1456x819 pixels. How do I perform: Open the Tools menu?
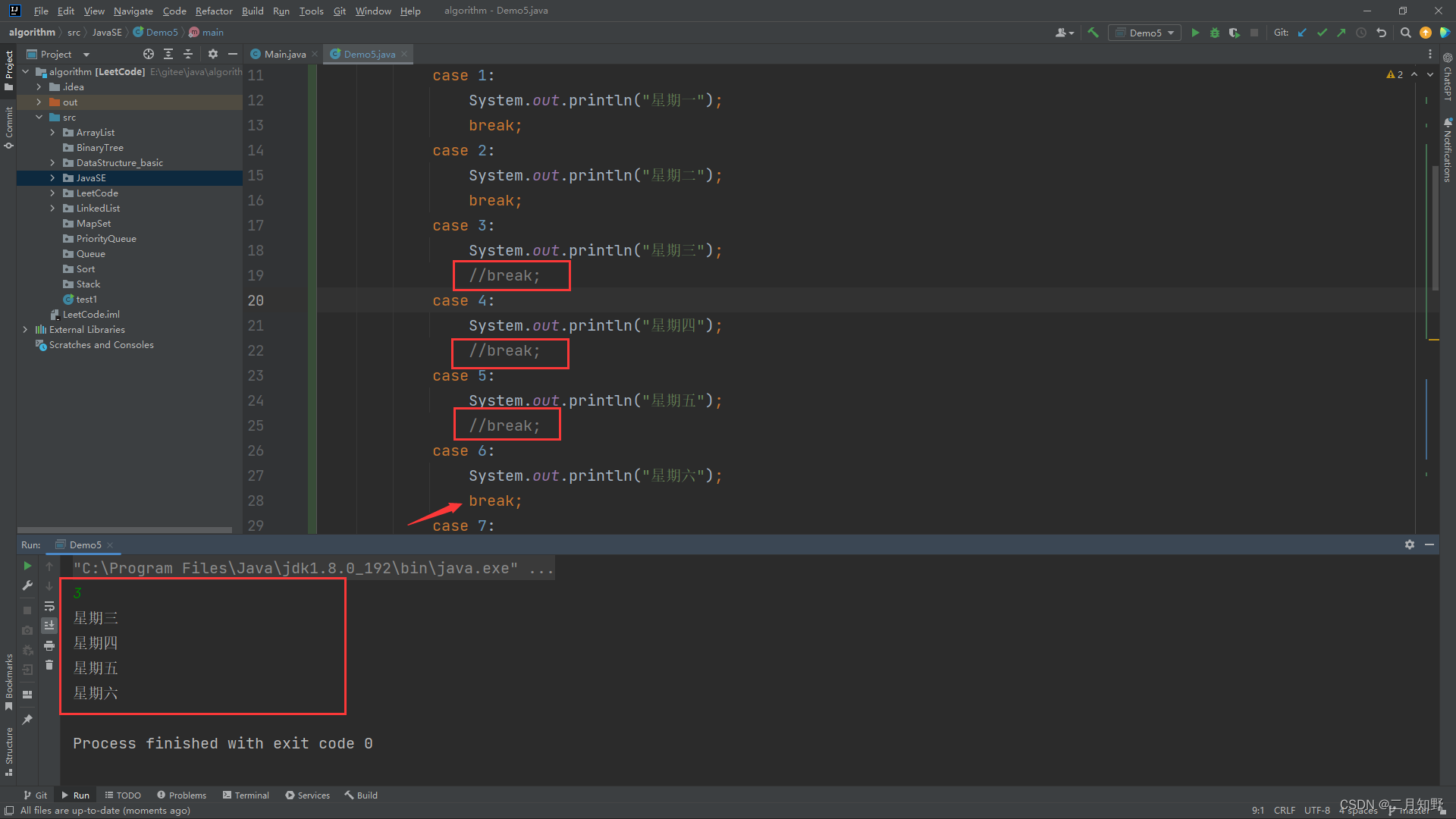click(x=311, y=11)
